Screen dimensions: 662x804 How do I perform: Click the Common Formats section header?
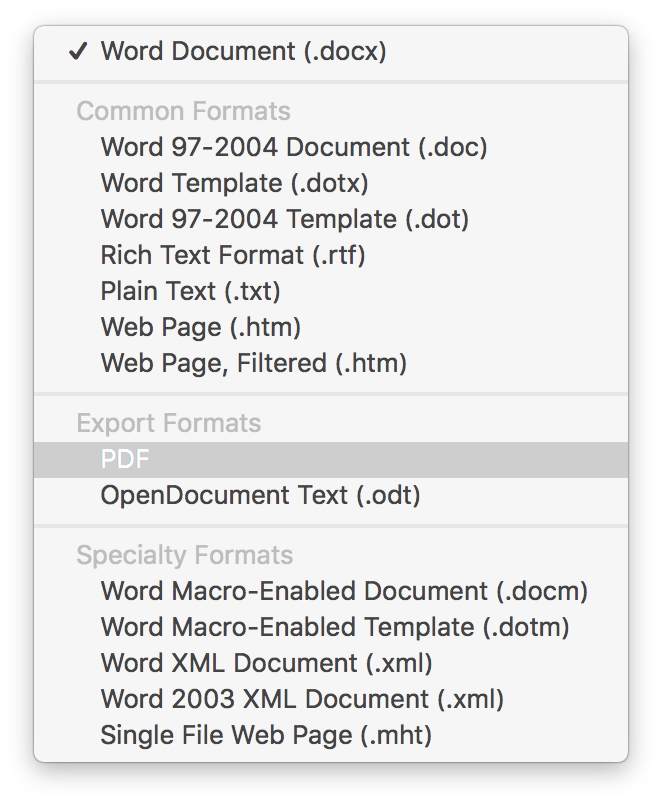(184, 111)
